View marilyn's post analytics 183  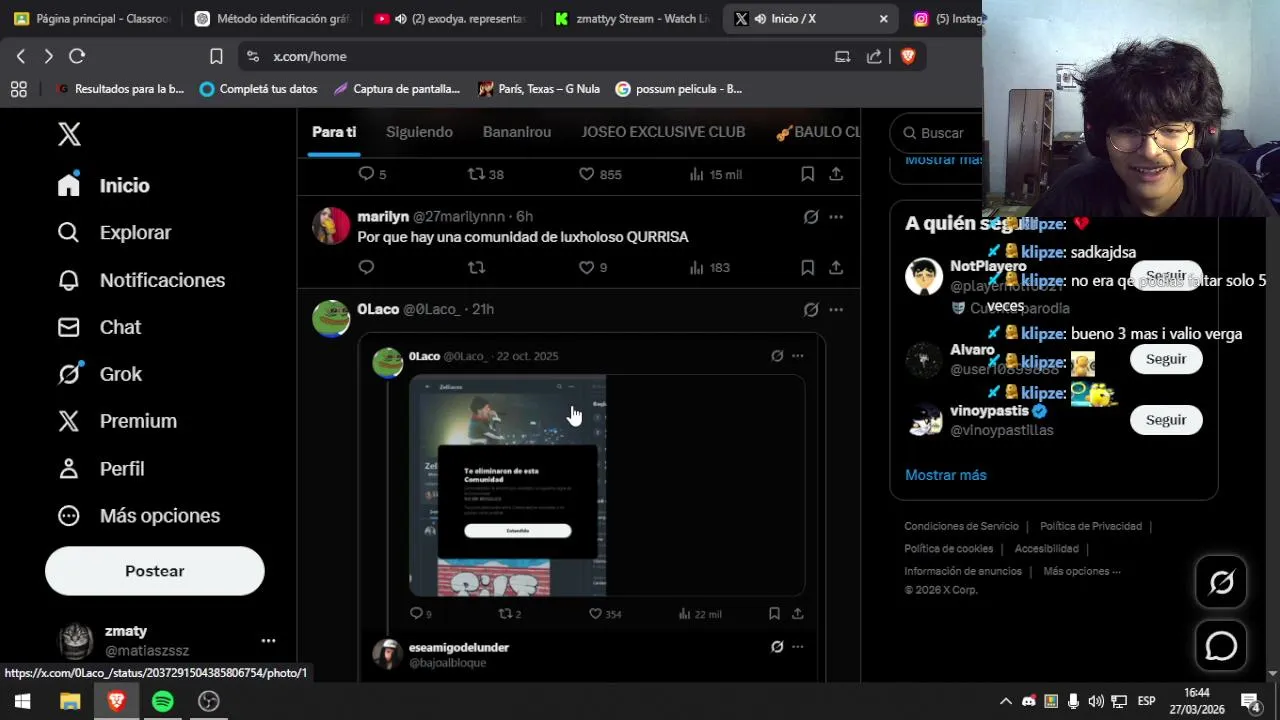pos(710,267)
